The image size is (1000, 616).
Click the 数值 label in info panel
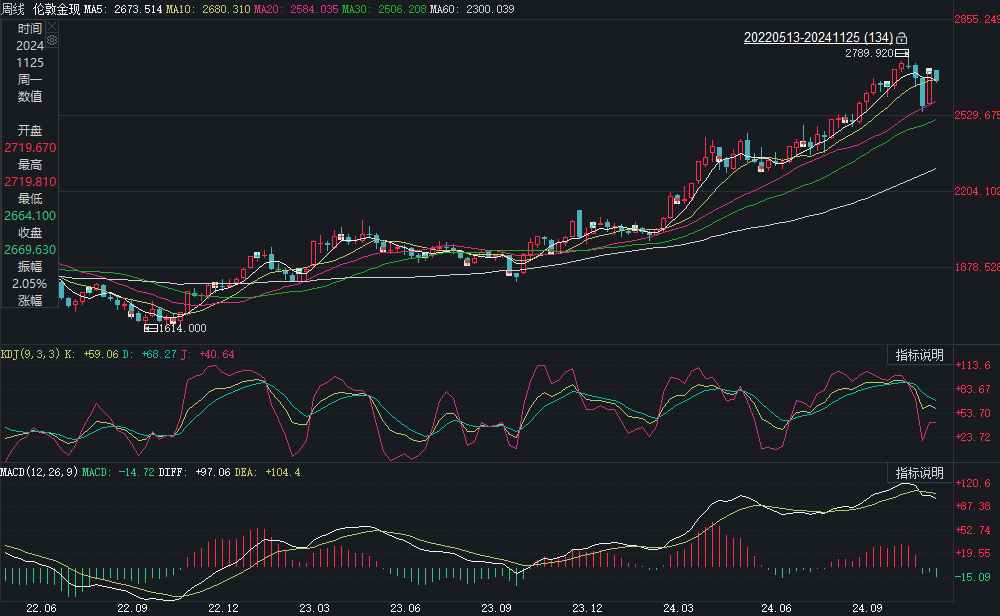(30, 96)
